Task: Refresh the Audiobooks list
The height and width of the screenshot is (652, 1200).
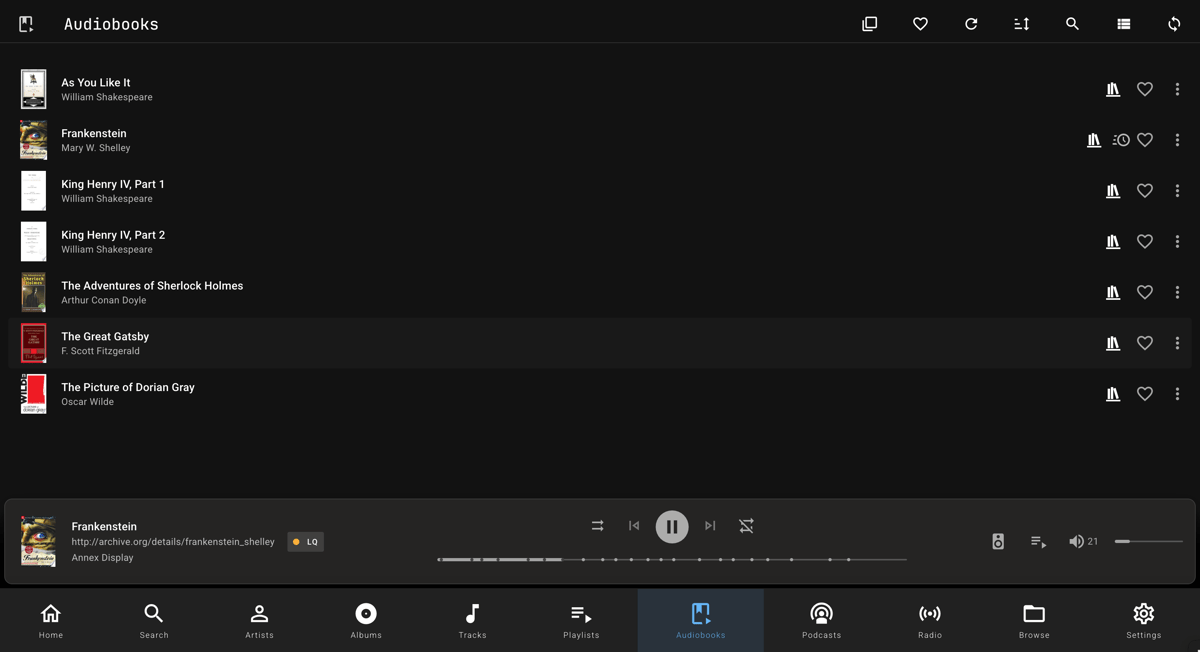Action: (x=971, y=23)
